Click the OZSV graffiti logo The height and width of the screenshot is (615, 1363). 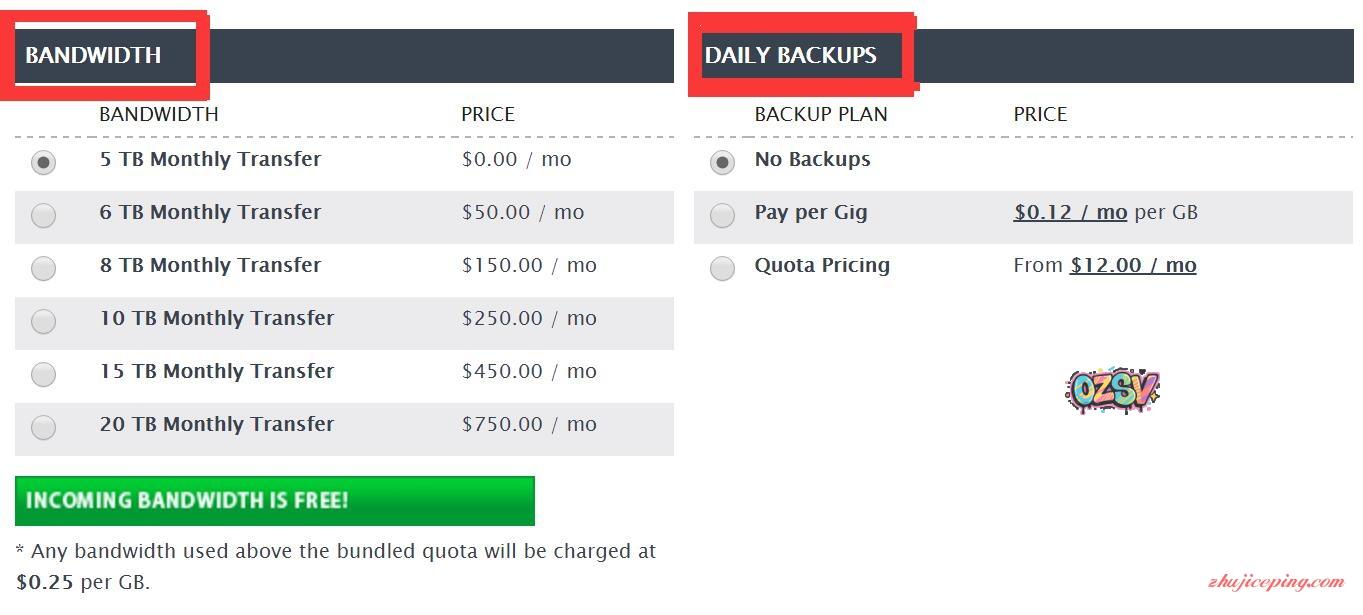(1112, 389)
